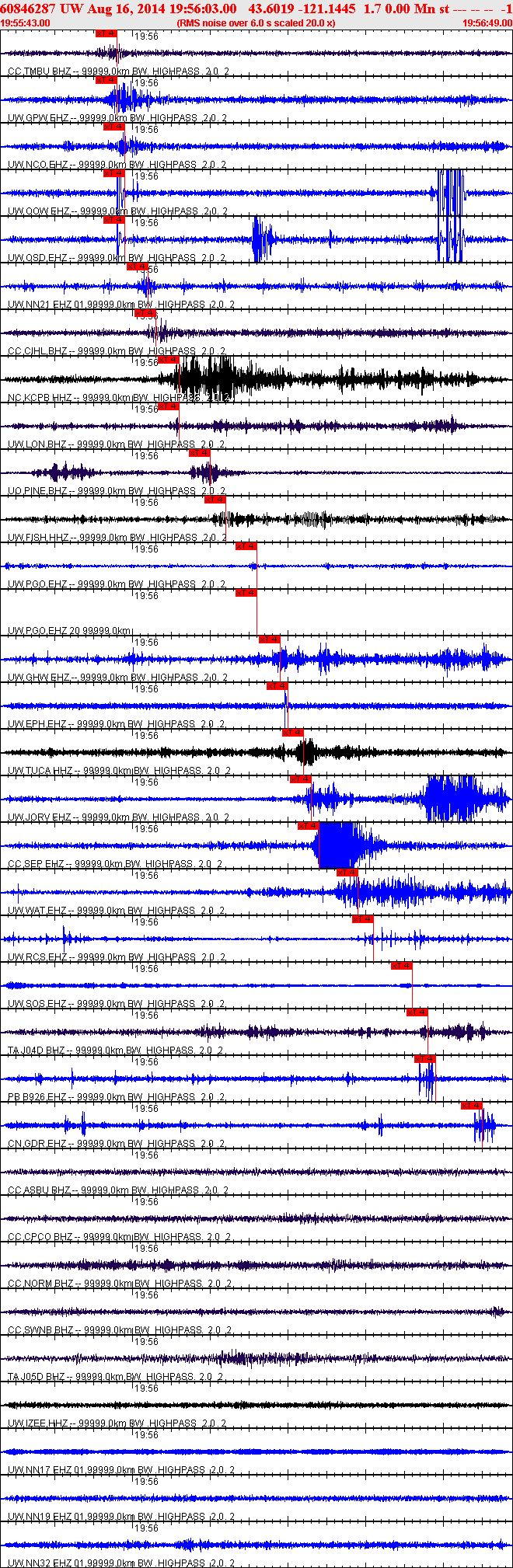Click the event ID 60846287 in header
The width and height of the screenshot is (513, 1568).
click(x=28, y=9)
